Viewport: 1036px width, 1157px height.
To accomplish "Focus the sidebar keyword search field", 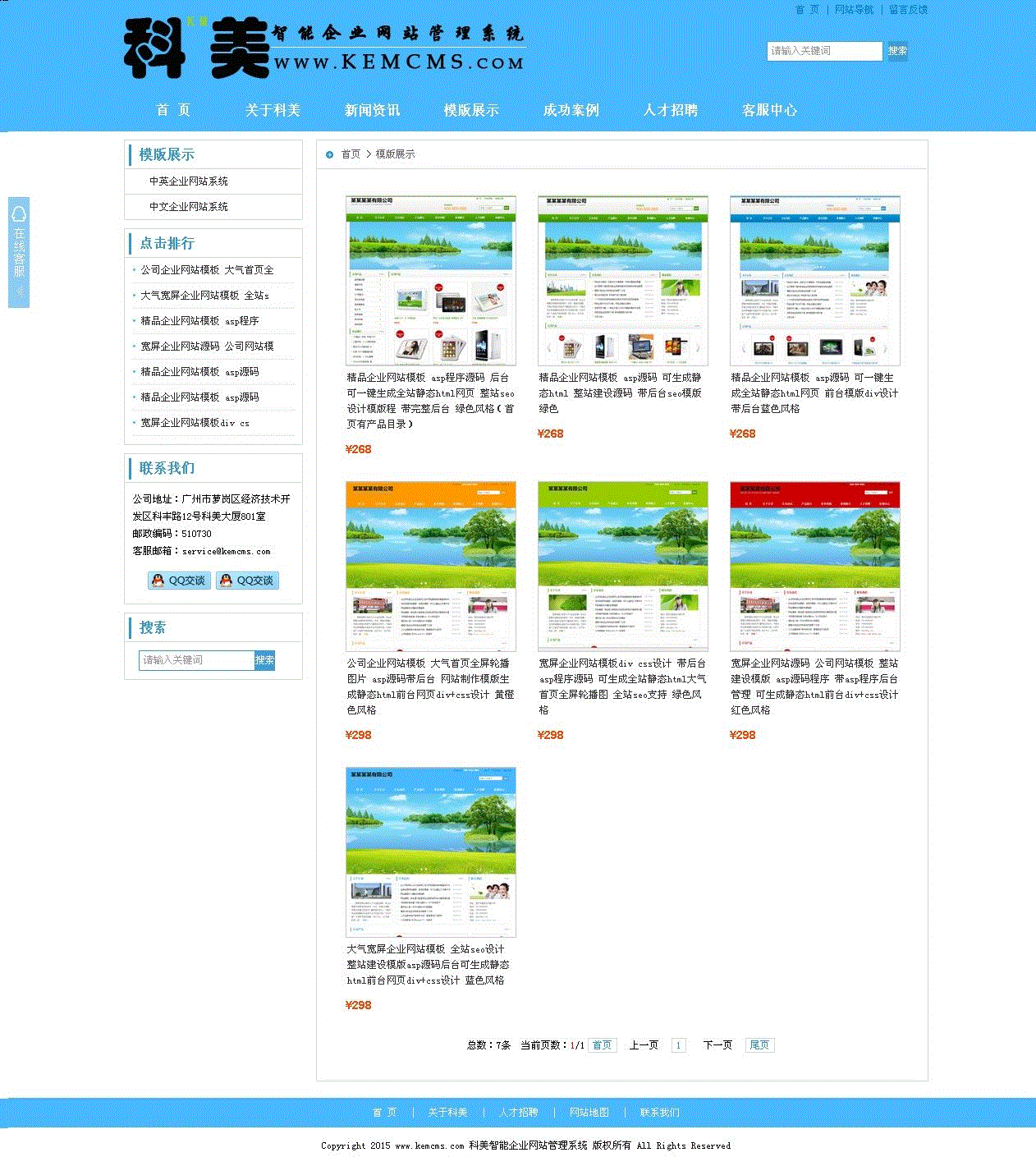I will [x=197, y=660].
